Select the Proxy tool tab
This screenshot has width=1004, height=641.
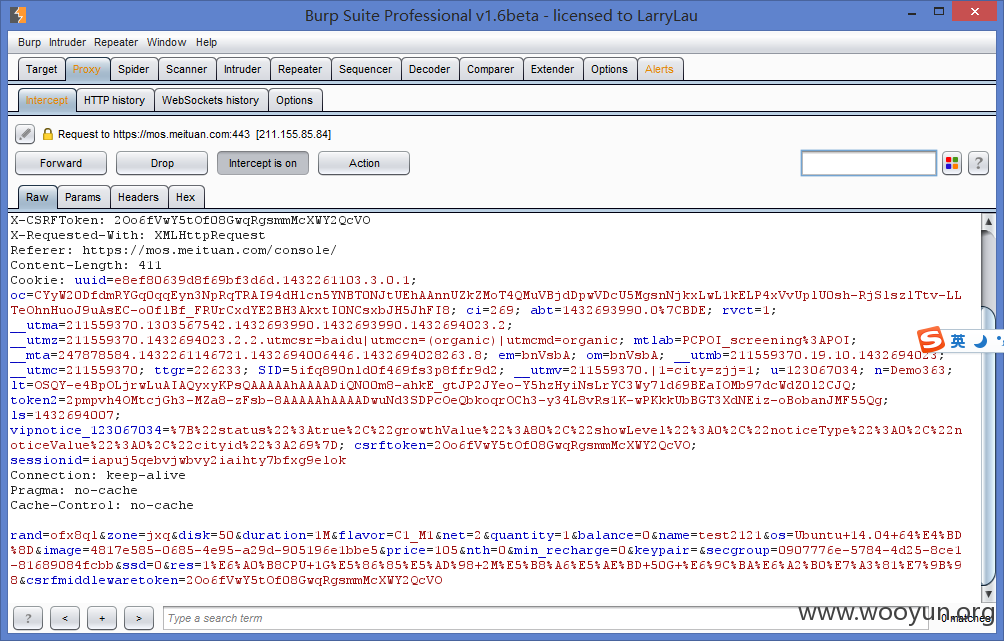(86, 69)
